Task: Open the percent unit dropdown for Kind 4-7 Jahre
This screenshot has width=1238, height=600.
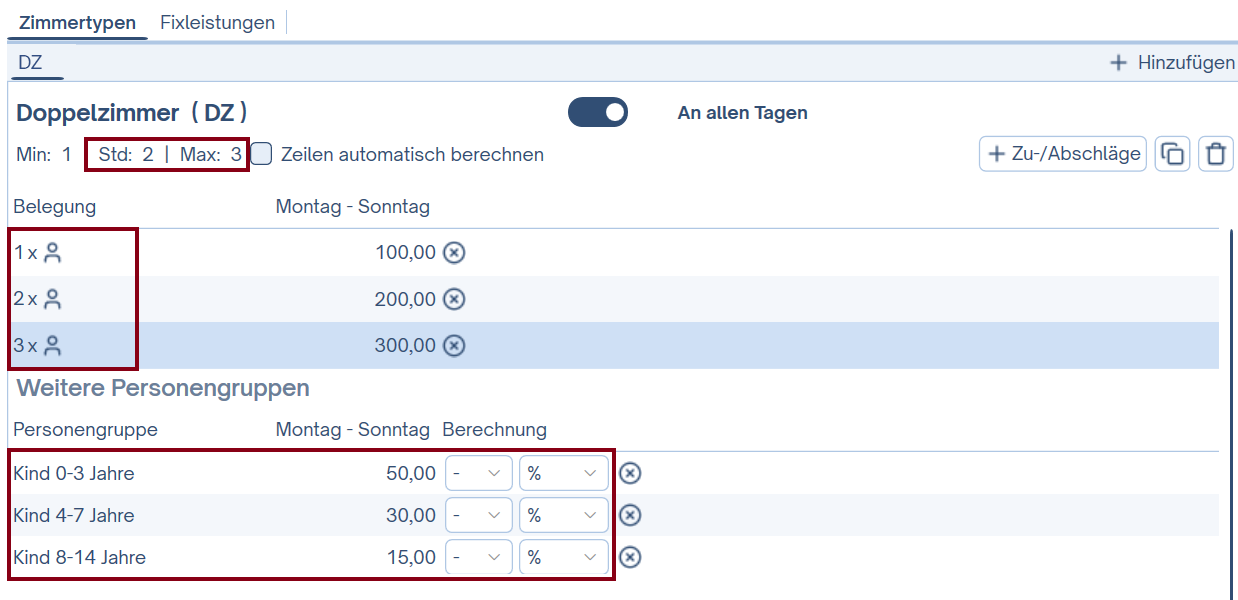Action: pyautogui.click(x=563, y=514)
